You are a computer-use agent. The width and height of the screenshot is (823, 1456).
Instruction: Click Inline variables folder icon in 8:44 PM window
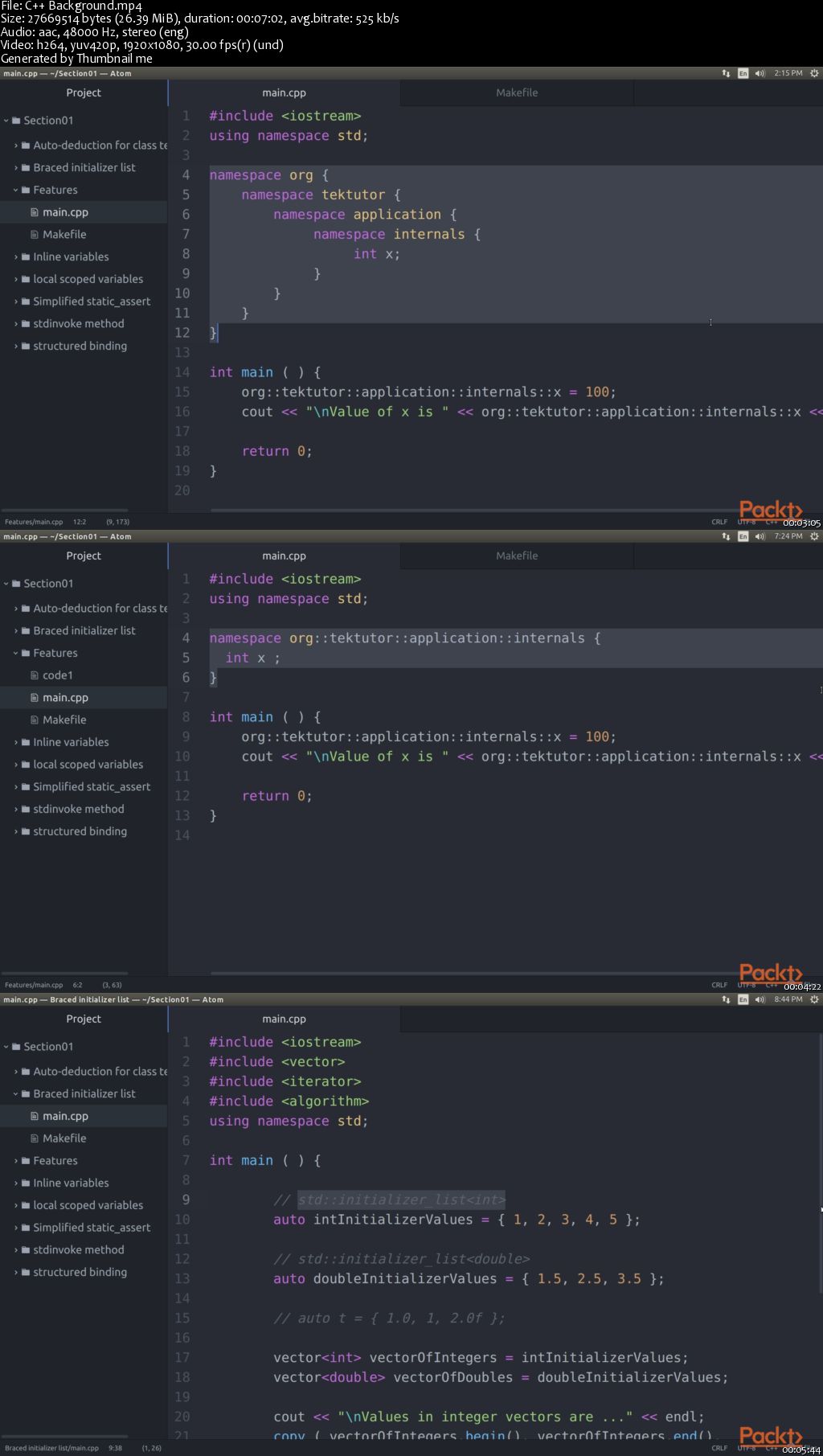(x=26, y=1183)
